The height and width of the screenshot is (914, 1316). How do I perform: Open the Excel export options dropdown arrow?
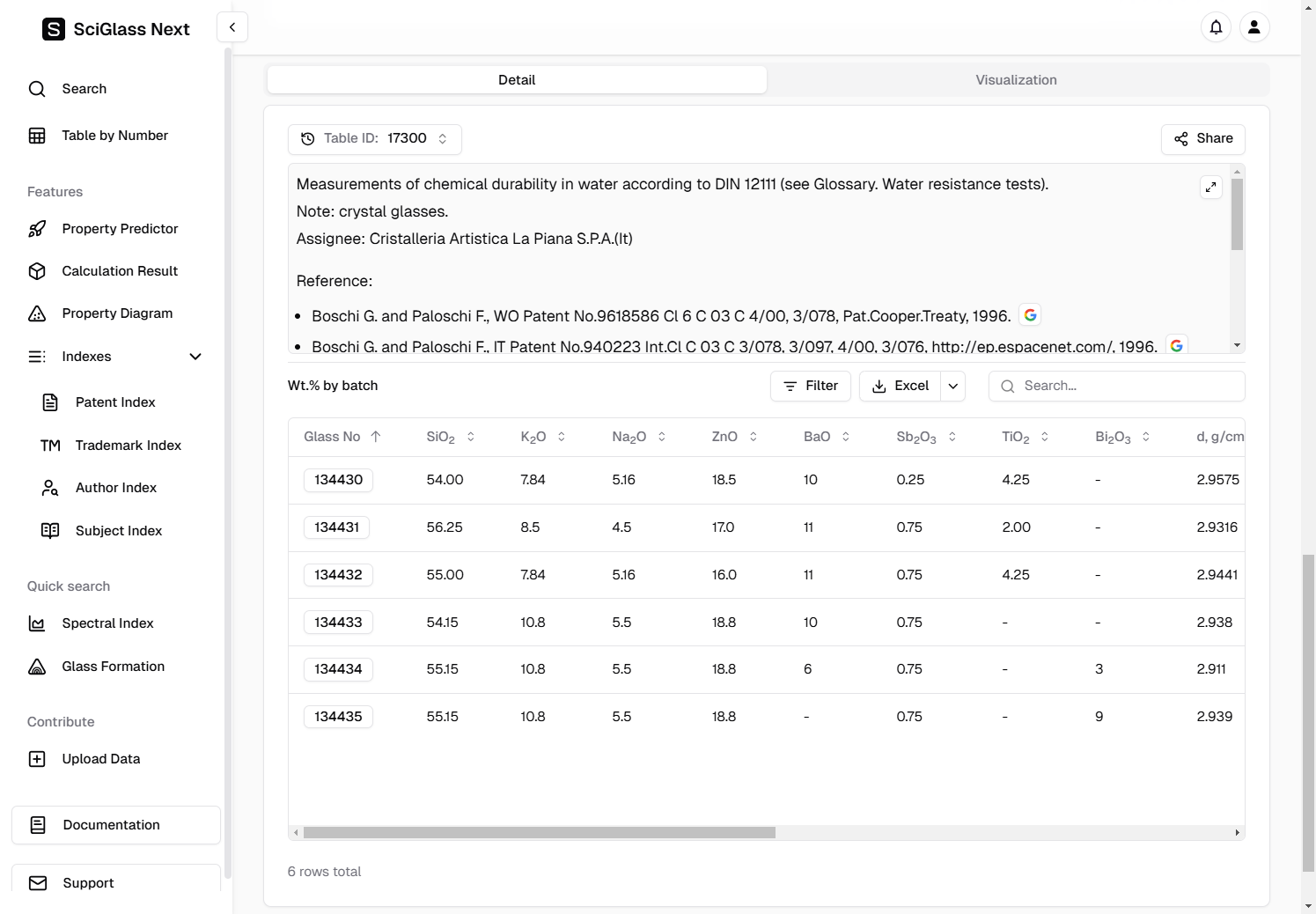(953, 386)
